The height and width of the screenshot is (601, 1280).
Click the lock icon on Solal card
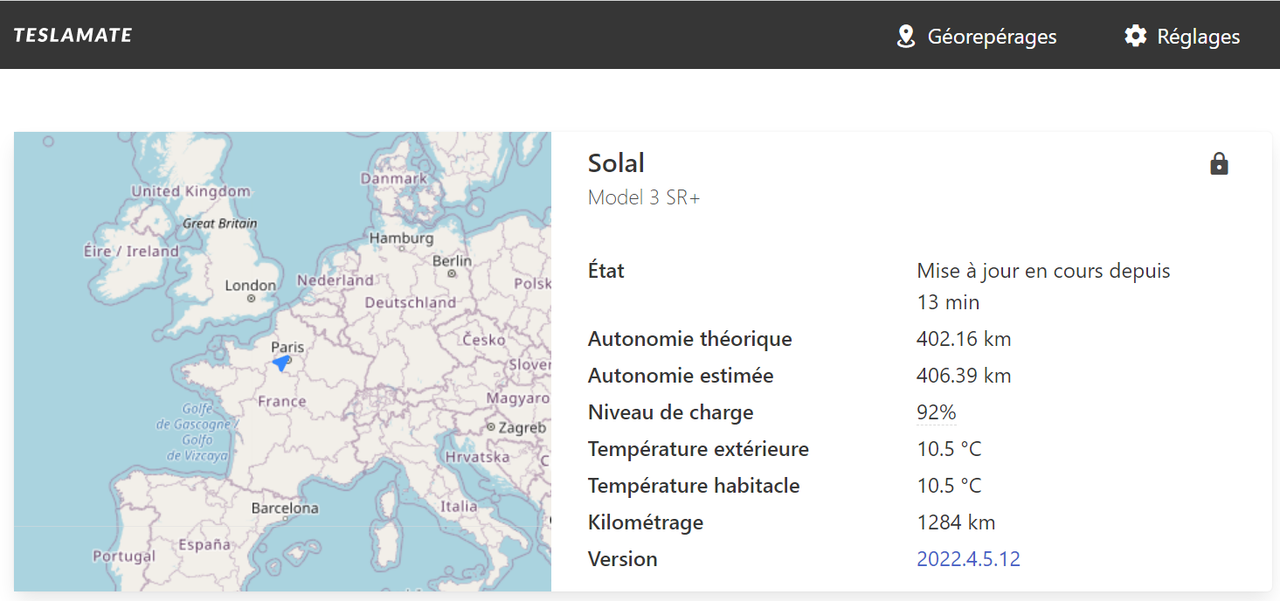coord(1219,164)
